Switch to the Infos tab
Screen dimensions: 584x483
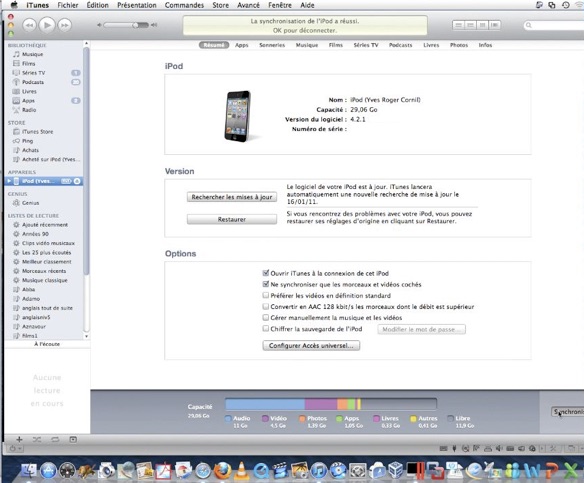coord(485,45)
